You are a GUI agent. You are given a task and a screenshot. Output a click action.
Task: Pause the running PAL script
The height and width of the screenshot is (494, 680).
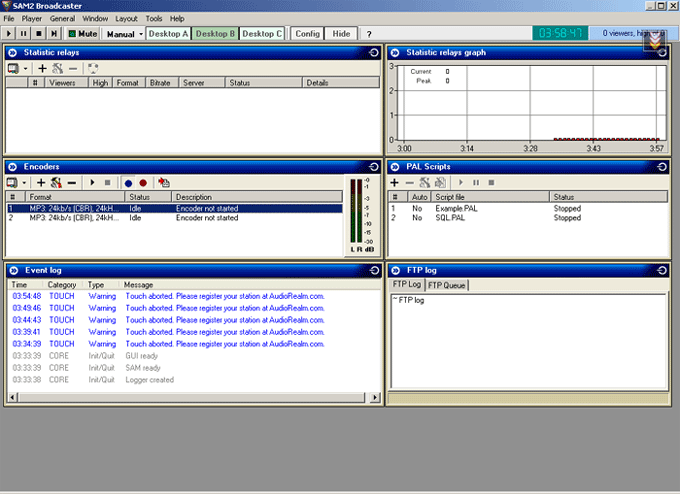click(x=476, y=183)
